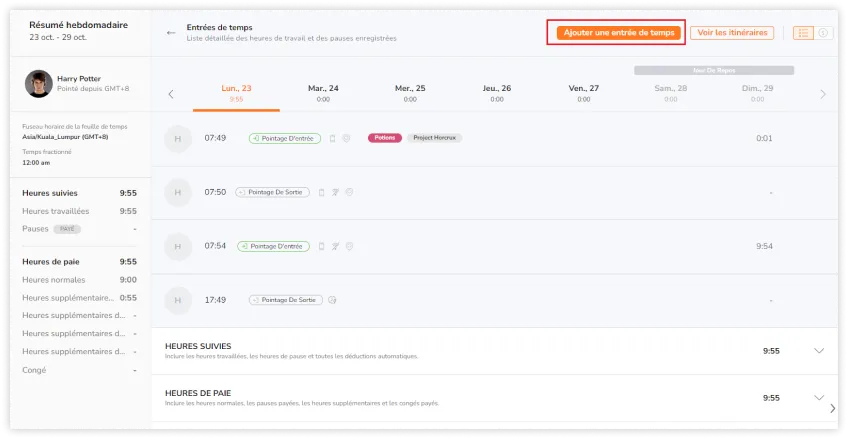Click the icon next to the 17:49 Pointage De Sortie
This screenshot has width=848, height=439.
[332, 299]
